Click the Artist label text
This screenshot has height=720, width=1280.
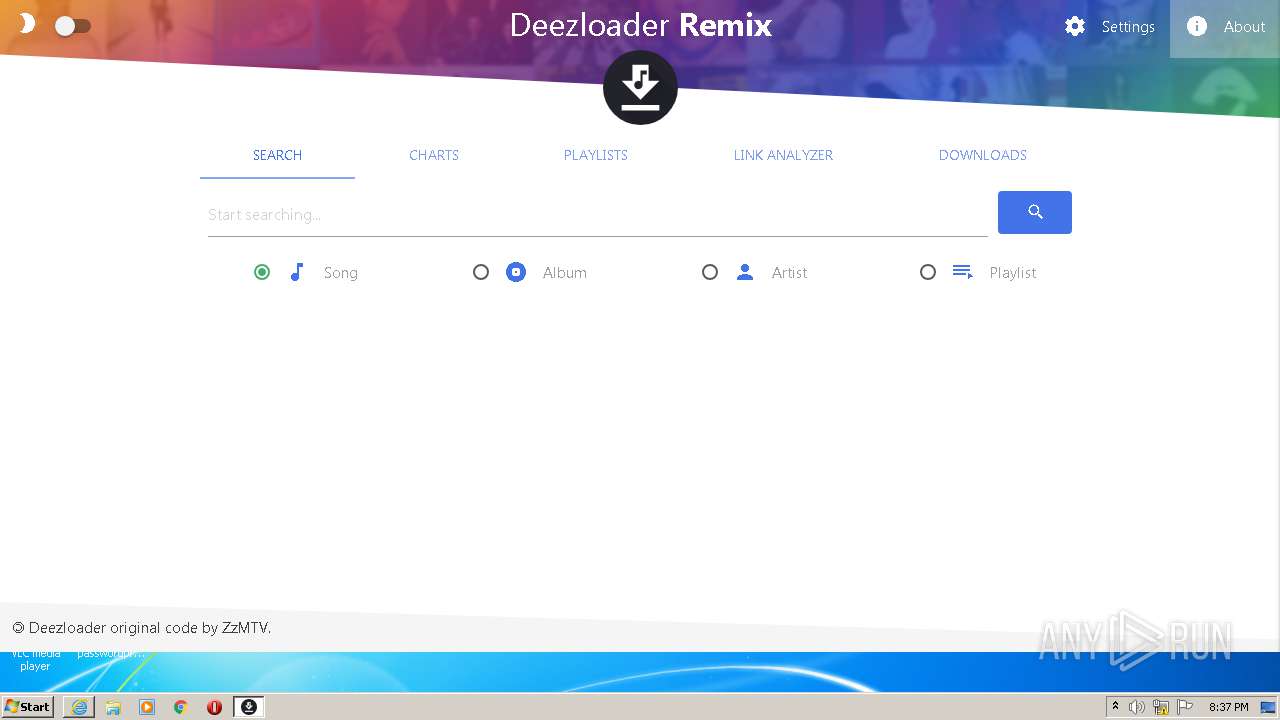pos(790,273)
